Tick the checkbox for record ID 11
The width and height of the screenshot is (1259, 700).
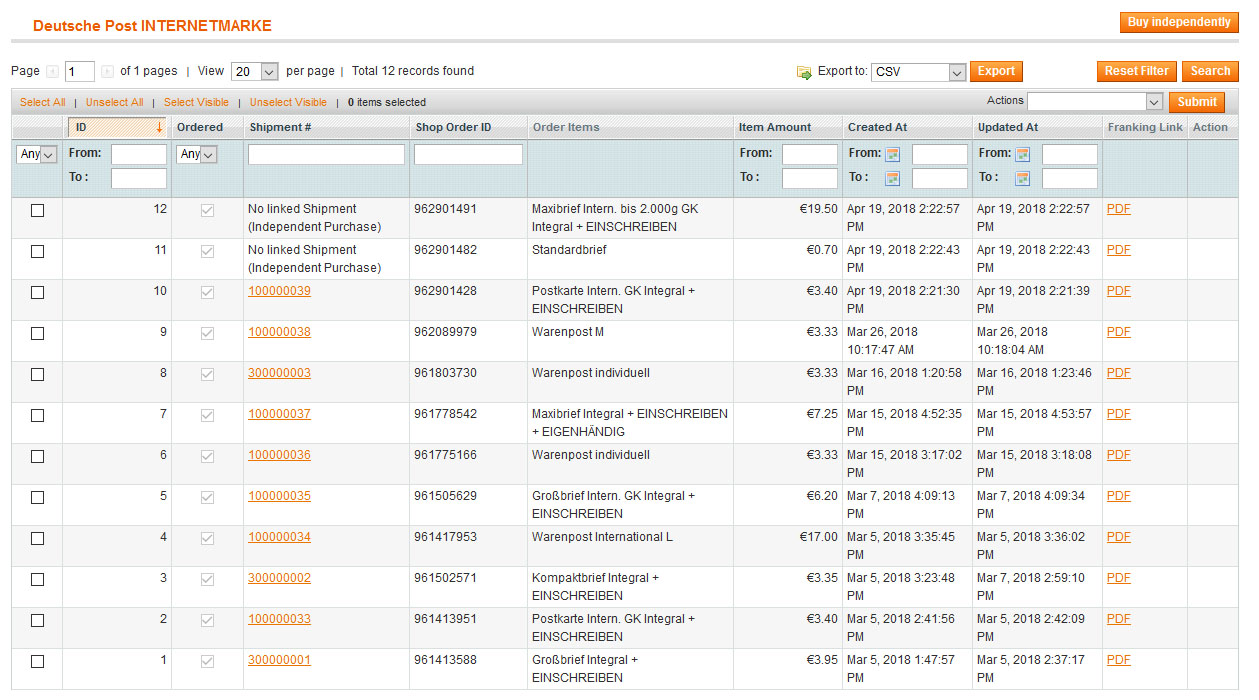[37, 251]
